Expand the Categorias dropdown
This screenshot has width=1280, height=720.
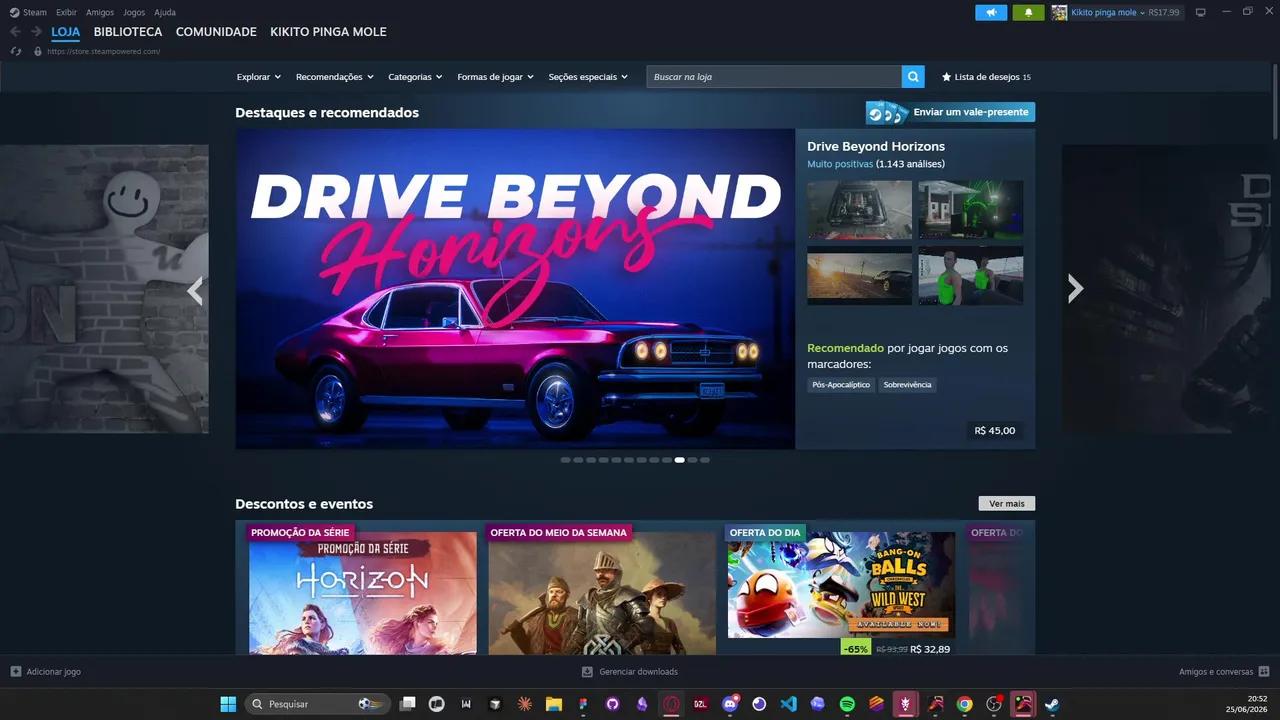coord(415,77)
